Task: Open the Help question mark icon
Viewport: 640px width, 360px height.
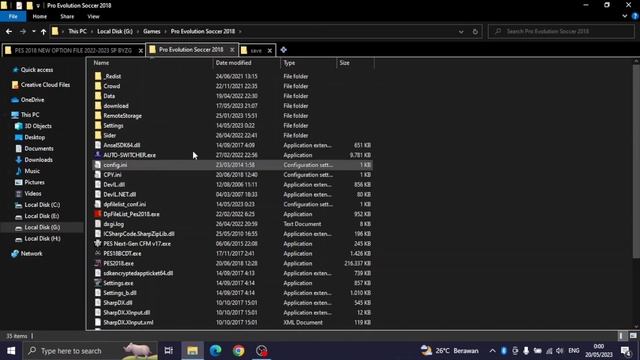Action: point(635,16)
